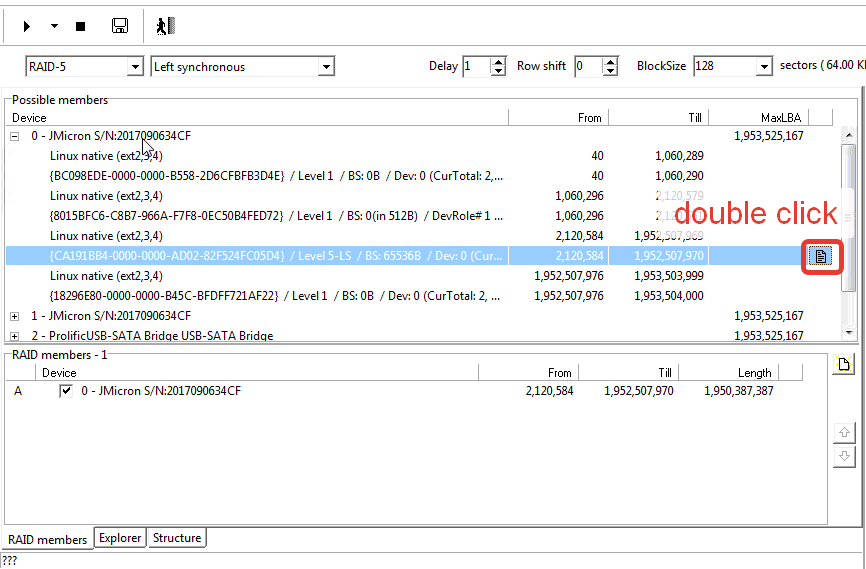Click the 1,060,290 Till value
Viewport: 866px width, 569px height.
click(679, 176)
